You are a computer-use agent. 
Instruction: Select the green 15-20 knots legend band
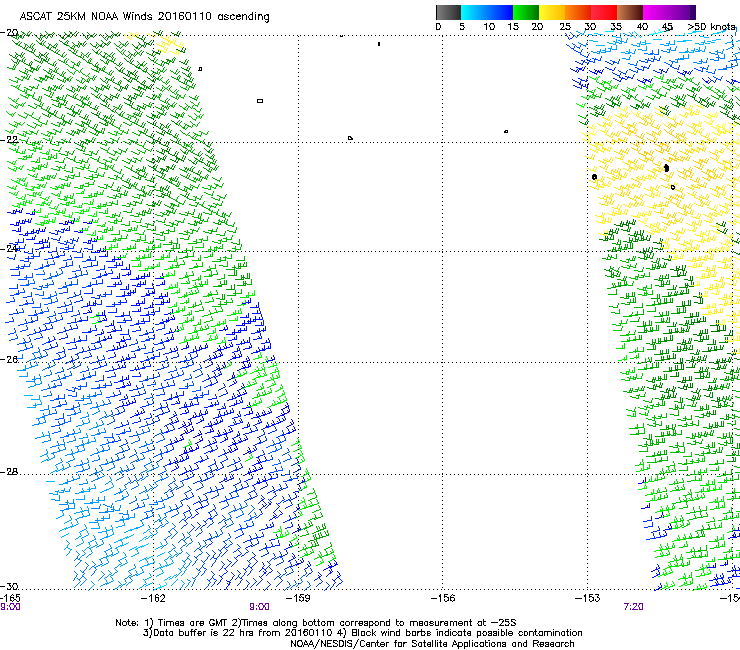click(526, 12)
